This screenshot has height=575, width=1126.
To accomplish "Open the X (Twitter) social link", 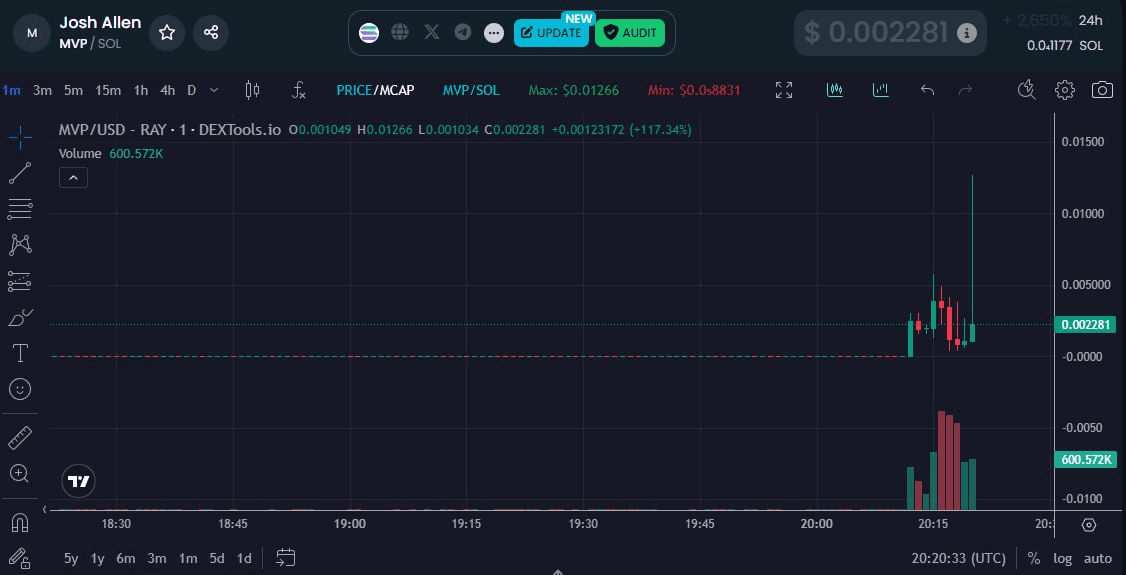I will (x=432, y=32).
